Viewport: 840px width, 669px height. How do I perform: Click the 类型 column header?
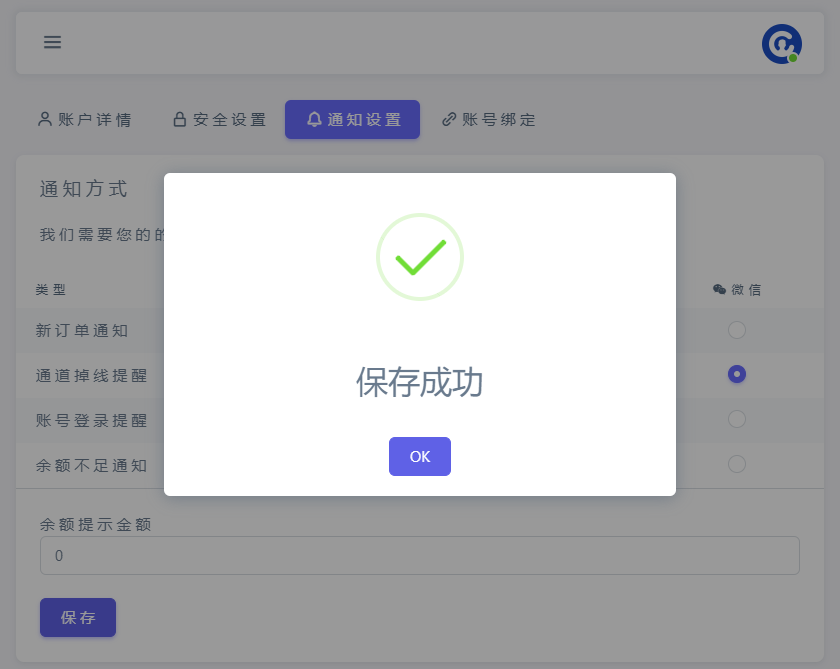[51, 290]
